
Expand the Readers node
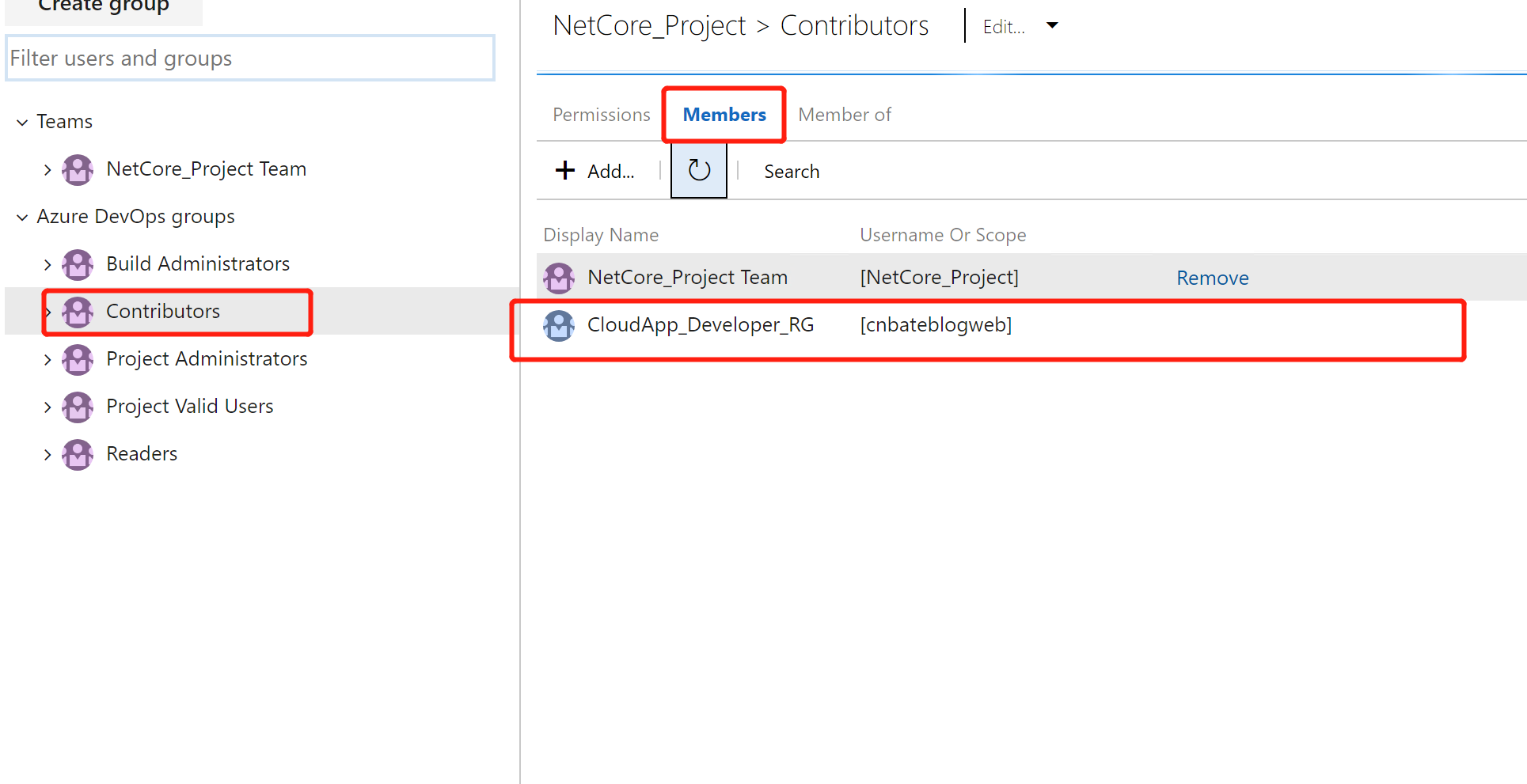click(47, 454)
